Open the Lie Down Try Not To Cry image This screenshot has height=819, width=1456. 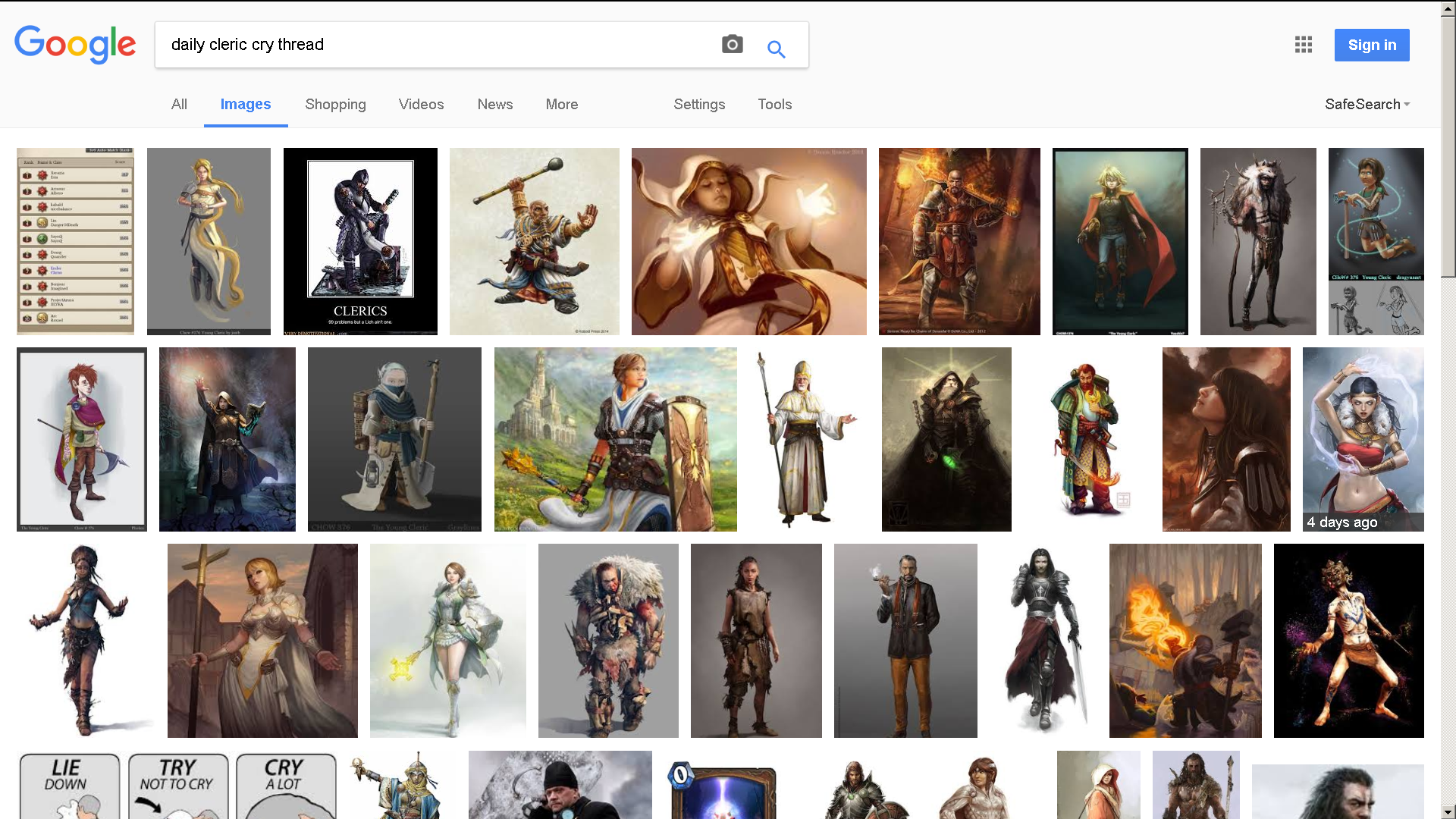[177, 785]
